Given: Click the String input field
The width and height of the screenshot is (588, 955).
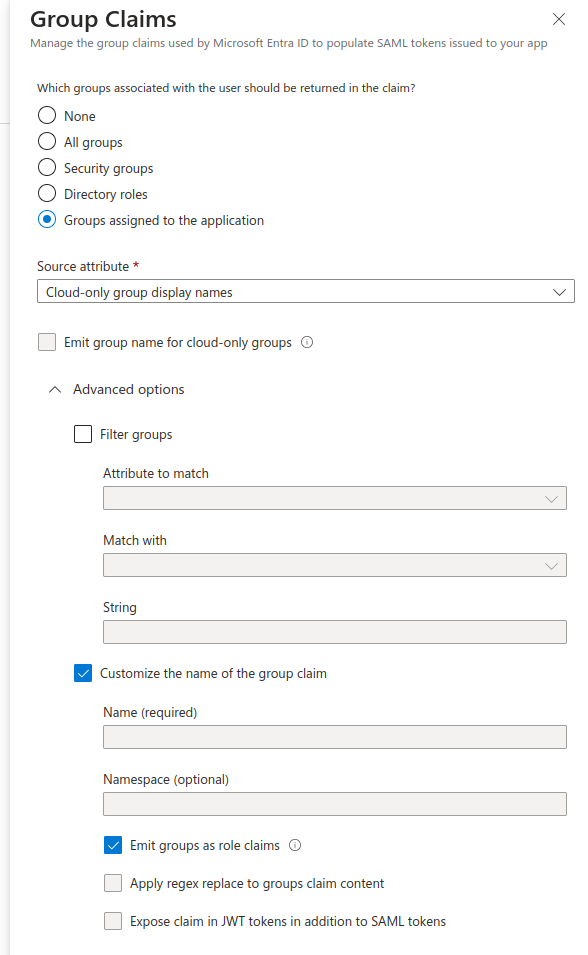Looking at the screenshot, I should click(334, 631).
